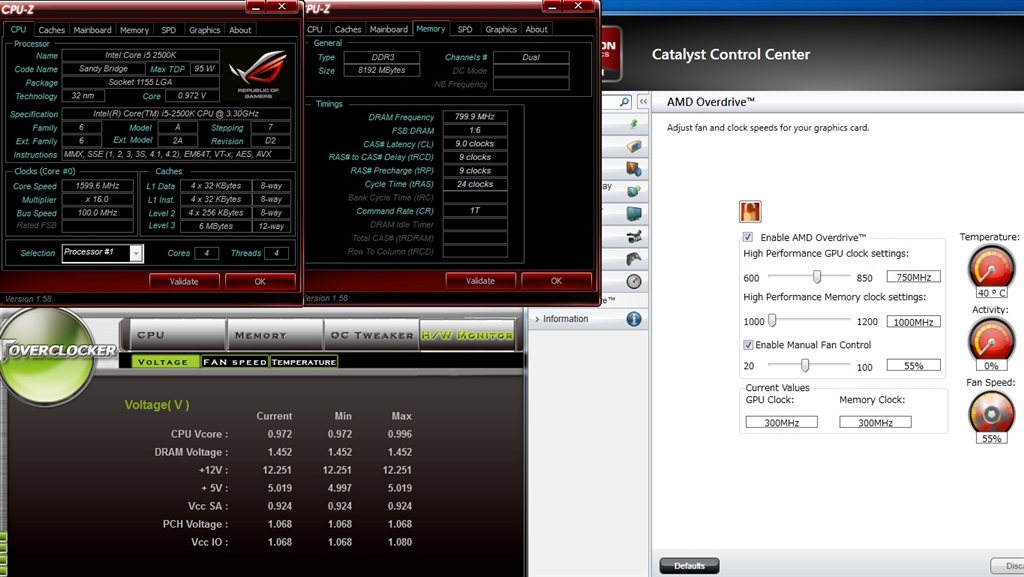Click the blue Information icon
The height and width of the screenshot is (577, 1024).
point(633,319)
